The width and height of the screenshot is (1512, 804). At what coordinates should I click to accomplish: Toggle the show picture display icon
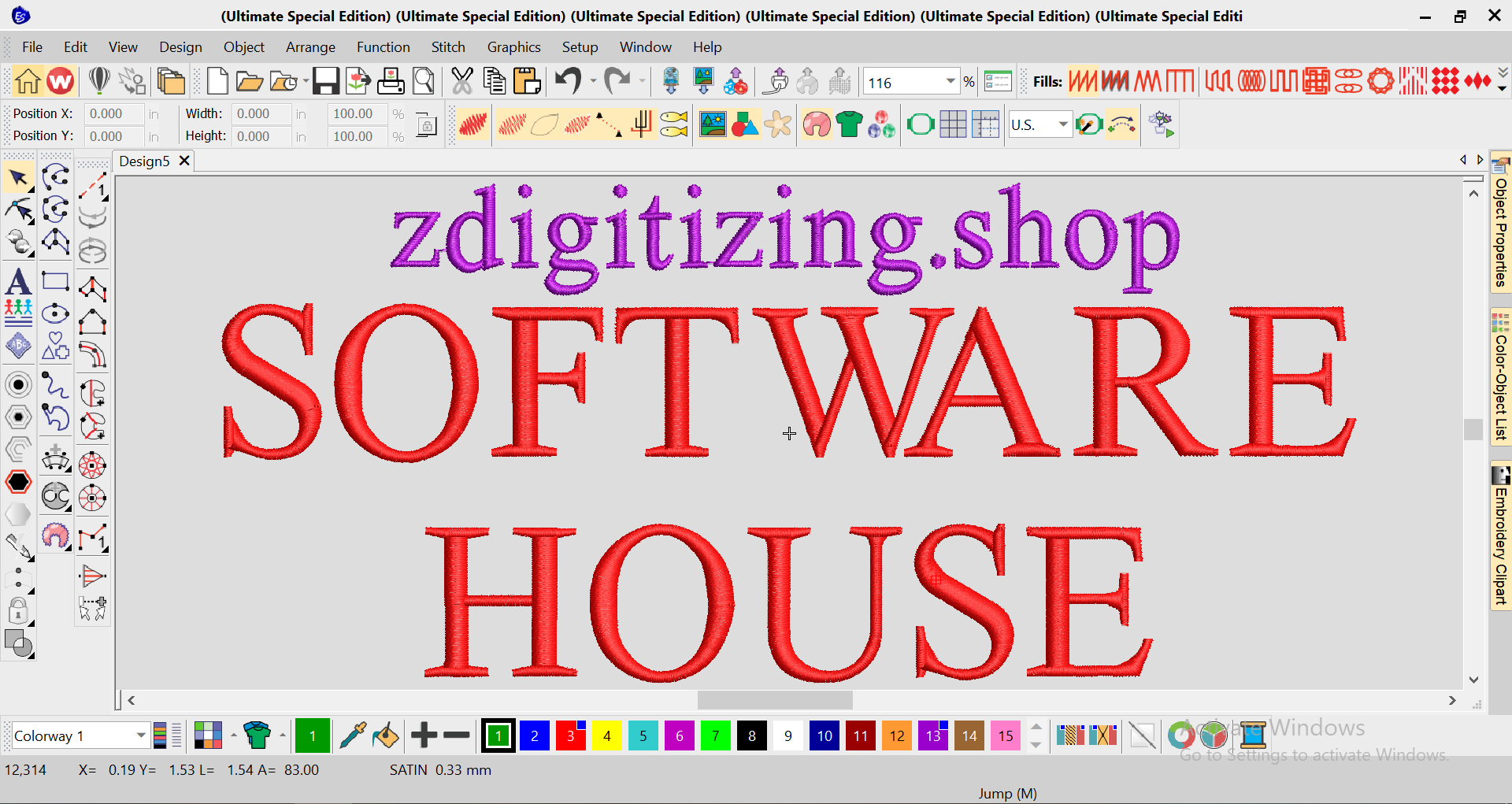coord(713,124)
